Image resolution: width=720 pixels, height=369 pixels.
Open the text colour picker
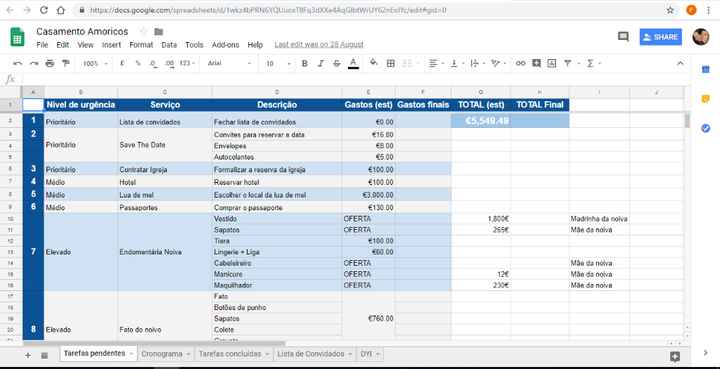click(353, 63)
